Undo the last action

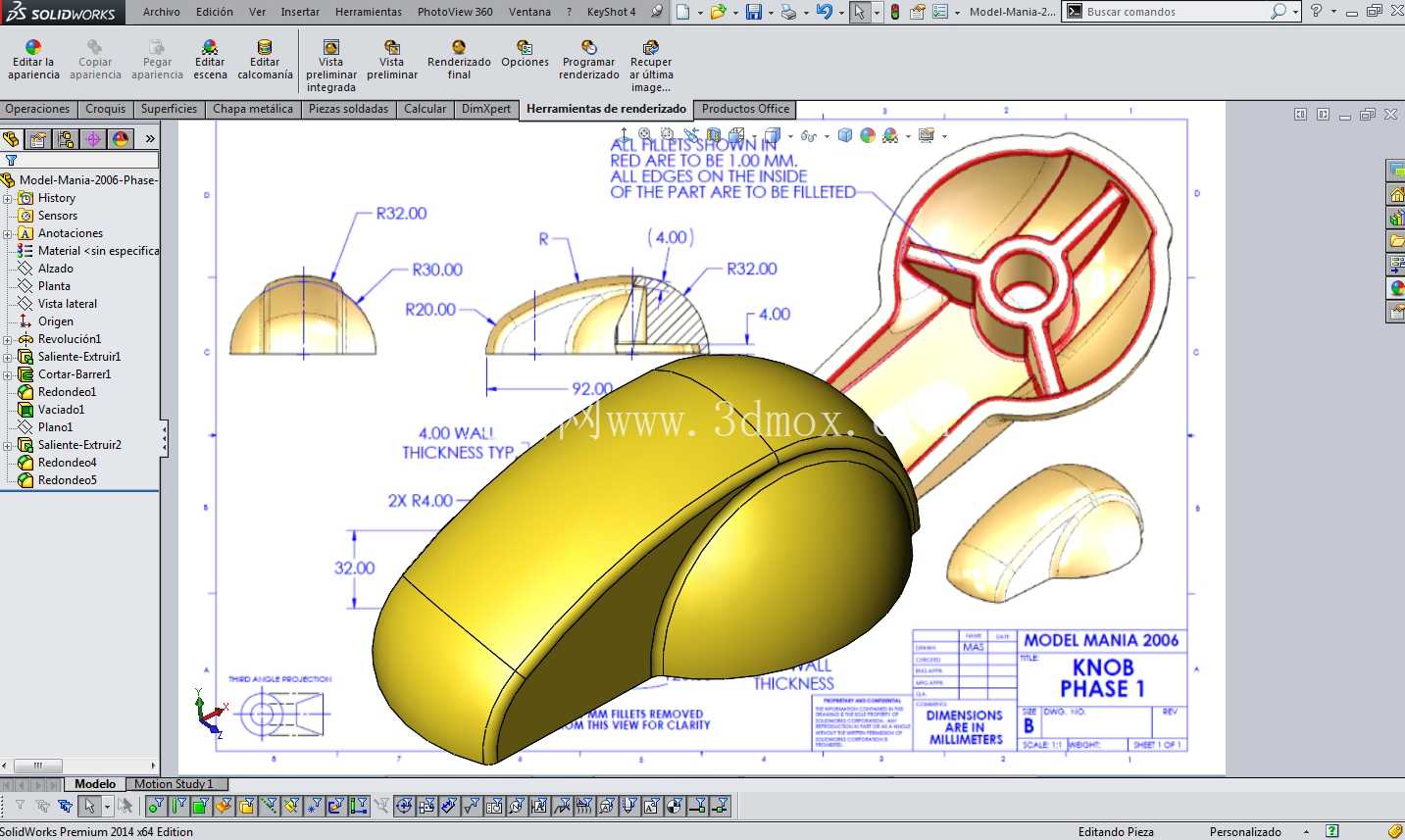click(x=825, y=12)
